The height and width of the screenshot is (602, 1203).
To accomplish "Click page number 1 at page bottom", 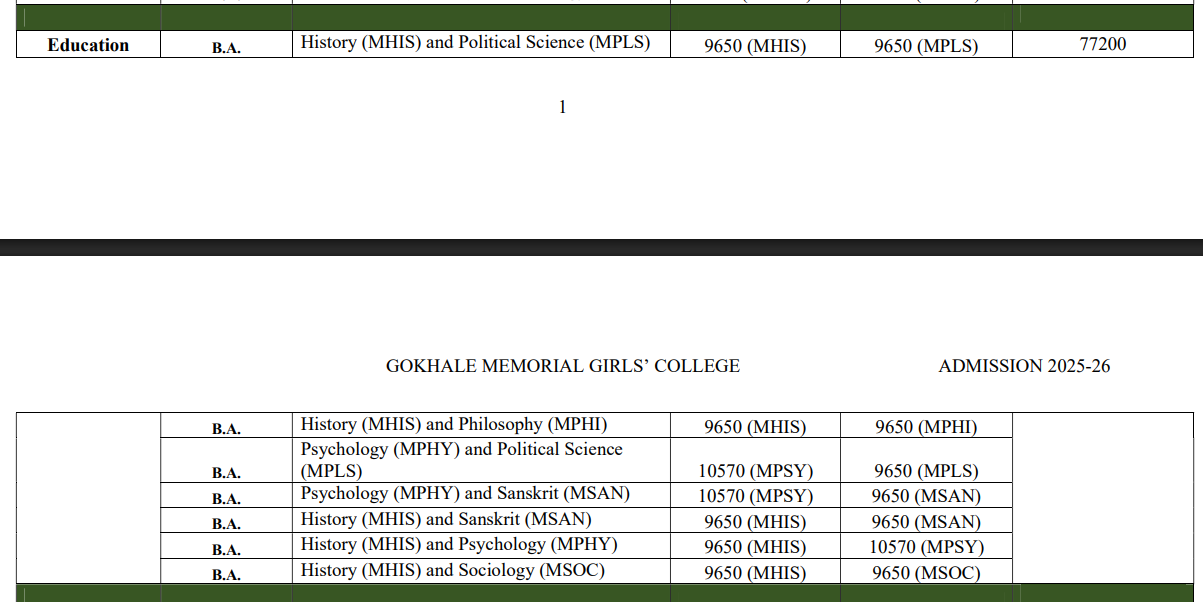I will tap(562, 107).
